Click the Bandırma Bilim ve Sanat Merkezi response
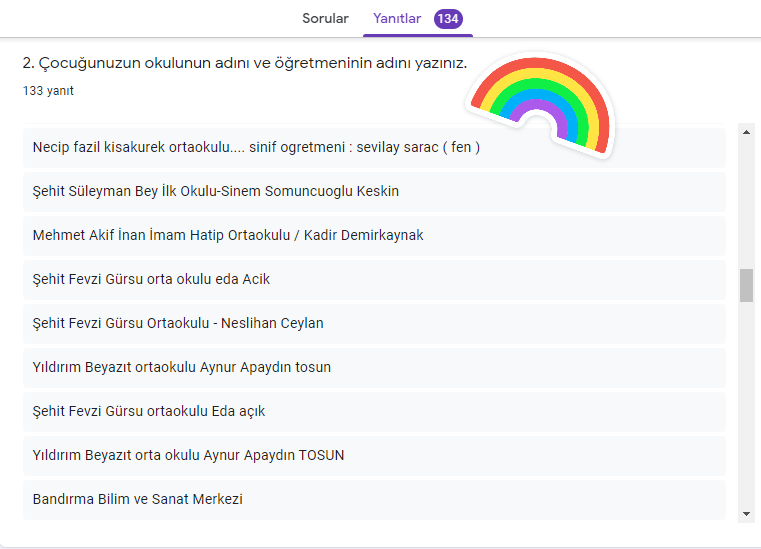Image resolution: width=761 pixels, height=549 pixels. pos(138,499)
